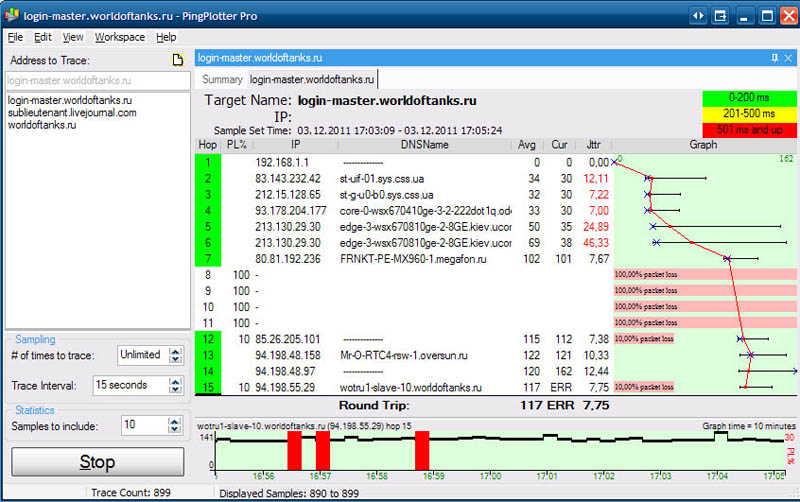The image size is (800, 502).
Task: Click the 17:00 time marker on timeline
Action: tap(490, 476)
